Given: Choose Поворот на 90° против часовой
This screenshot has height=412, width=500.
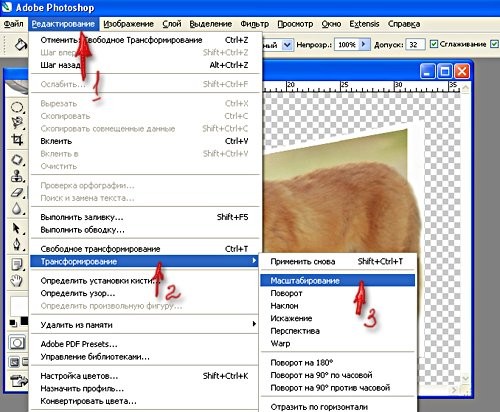Looking at the screenshot, I should point(337,388).
